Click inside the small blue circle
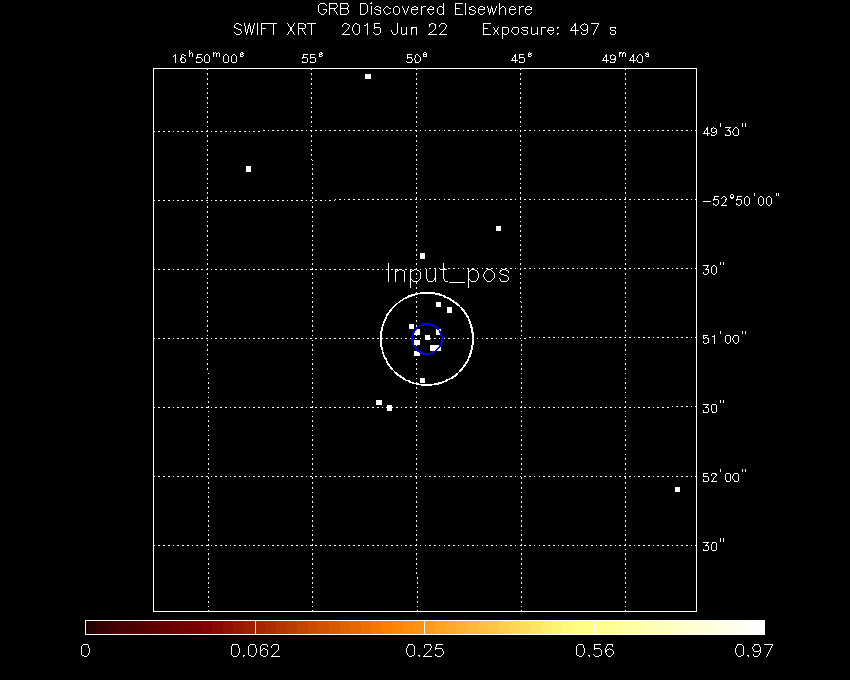Screen dimensions: 850x680 tap(427, 338)
